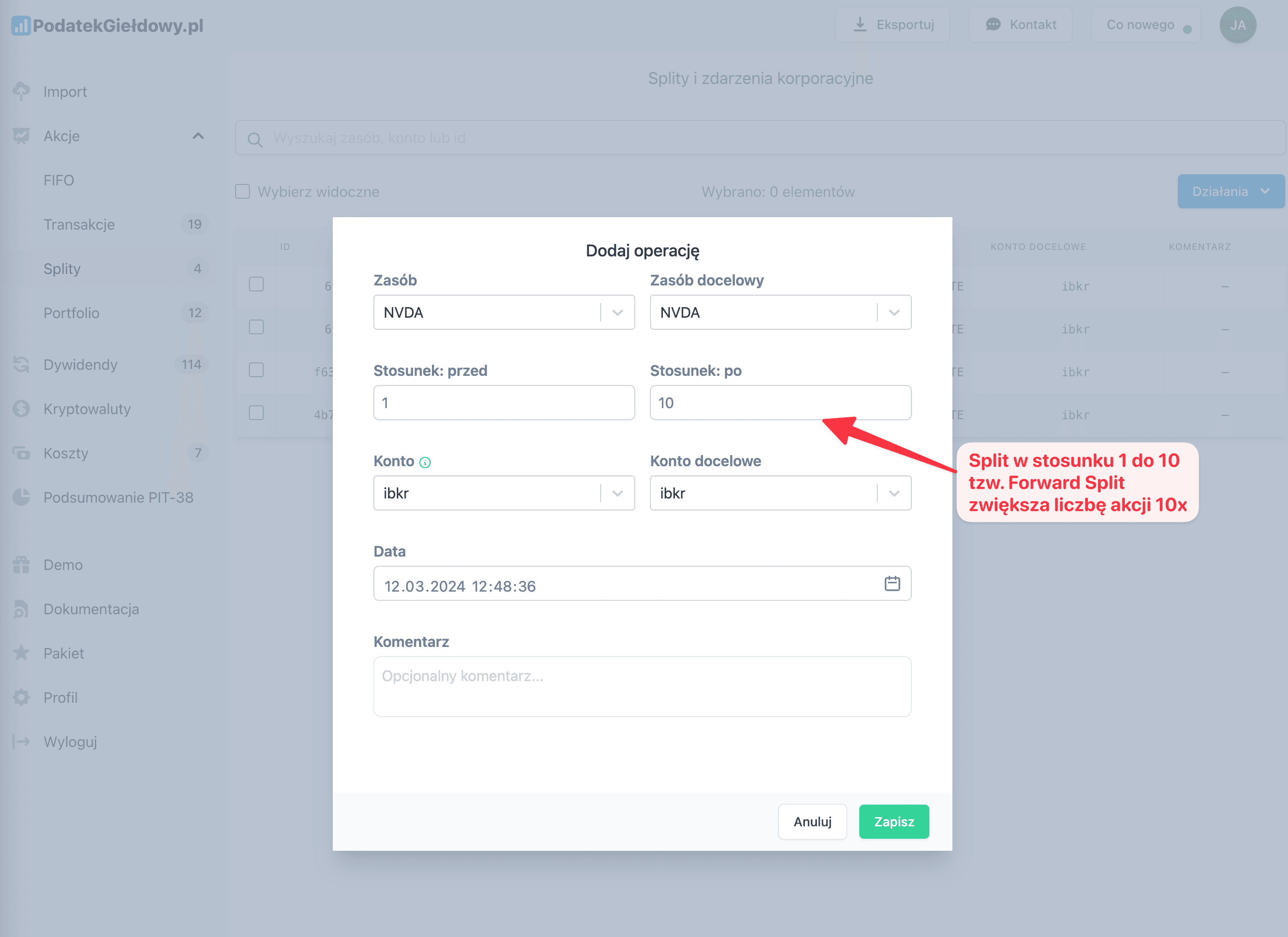Click the Stosunek: po input field
Image resolution: width=1288 pixels, height=937 pixels.
coord(780,403)
